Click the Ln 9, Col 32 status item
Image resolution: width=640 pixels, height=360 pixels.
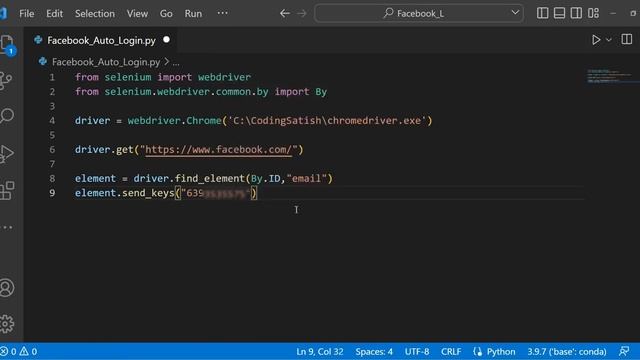coord(320,351)
